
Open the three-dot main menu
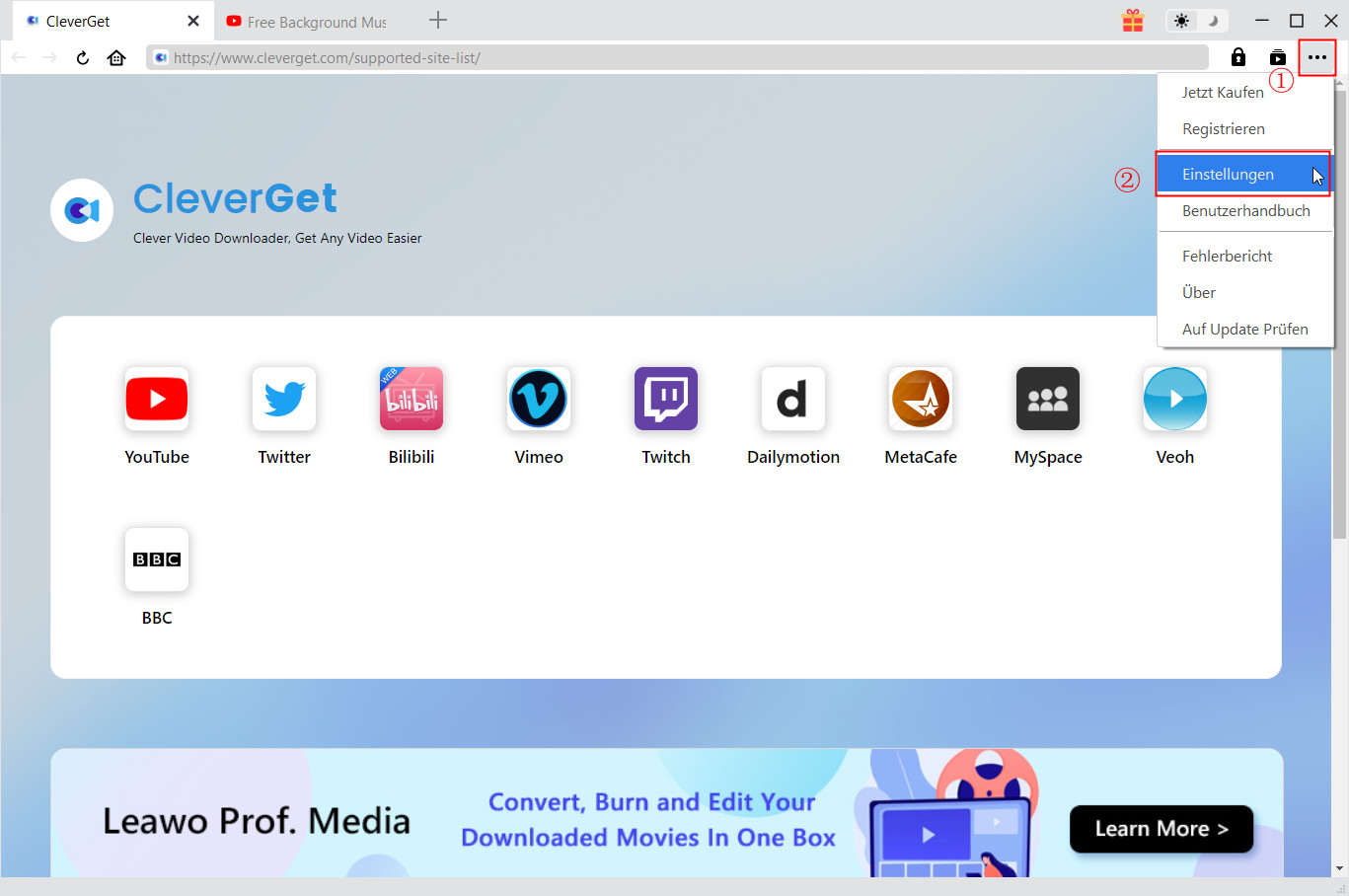1317,57
